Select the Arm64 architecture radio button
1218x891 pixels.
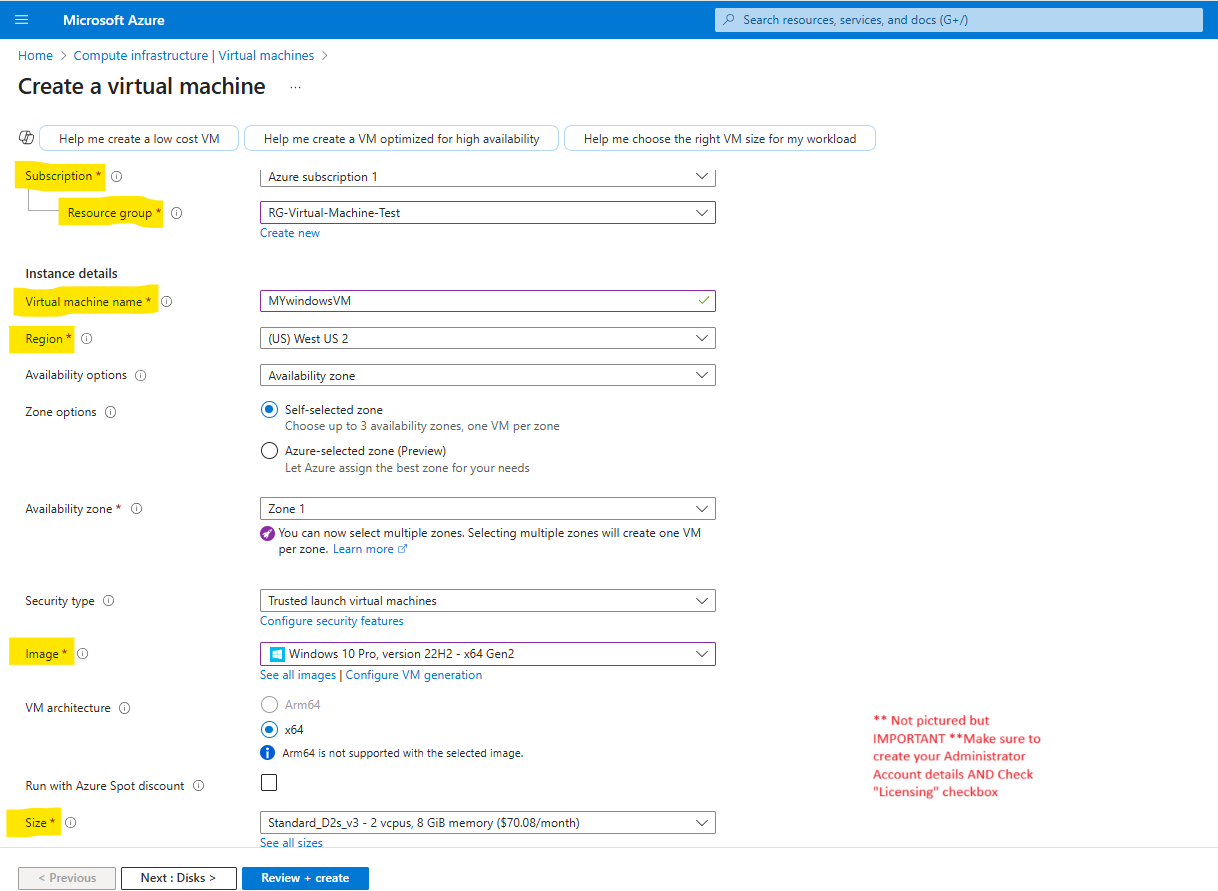coord(269,705)
